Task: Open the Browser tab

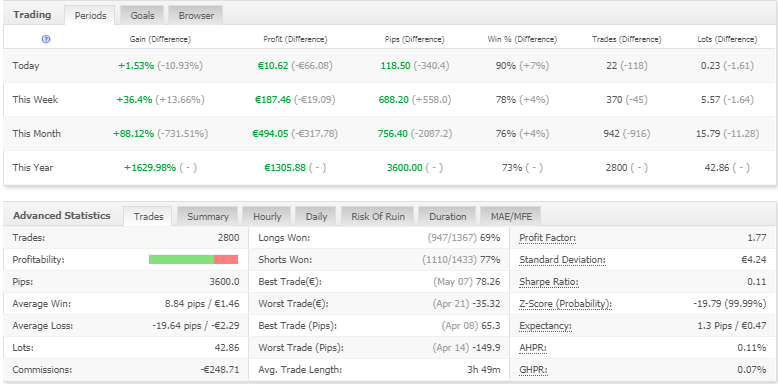Action: pyautogui.click(x=196, y=15)
